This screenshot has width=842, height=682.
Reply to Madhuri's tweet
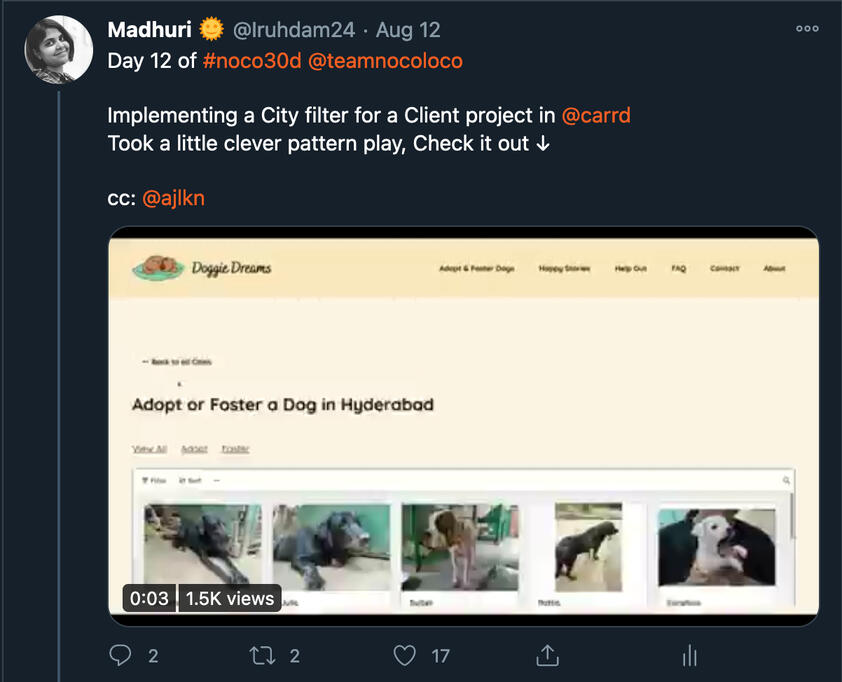tap(120, 656)
